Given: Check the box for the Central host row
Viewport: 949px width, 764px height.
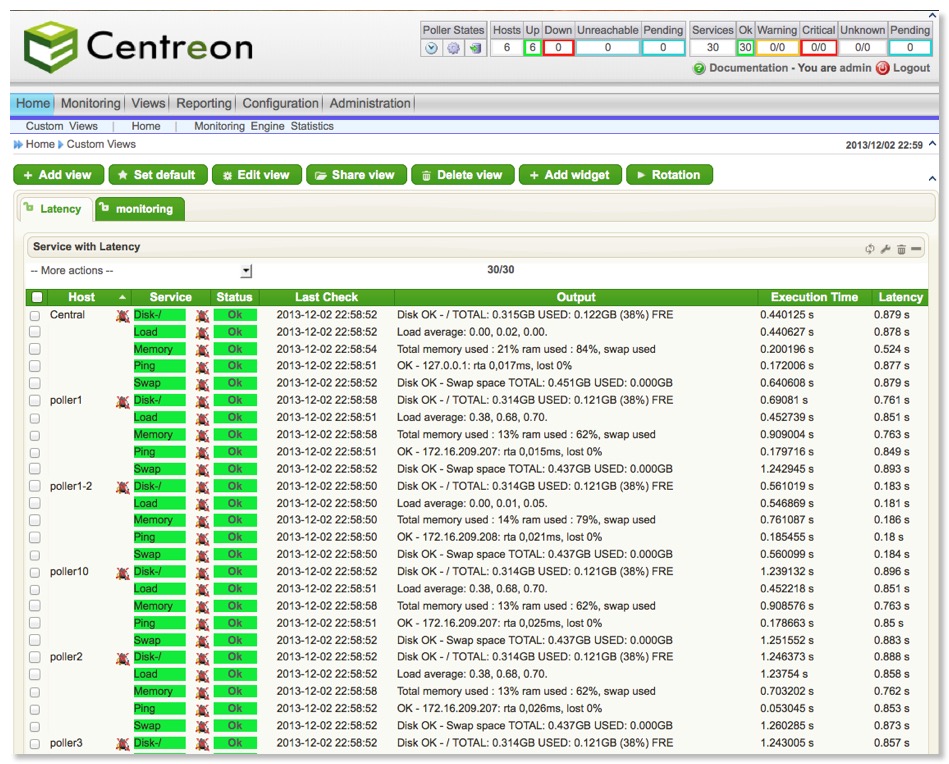Looking at the screenshot, I should coord(35,315).
